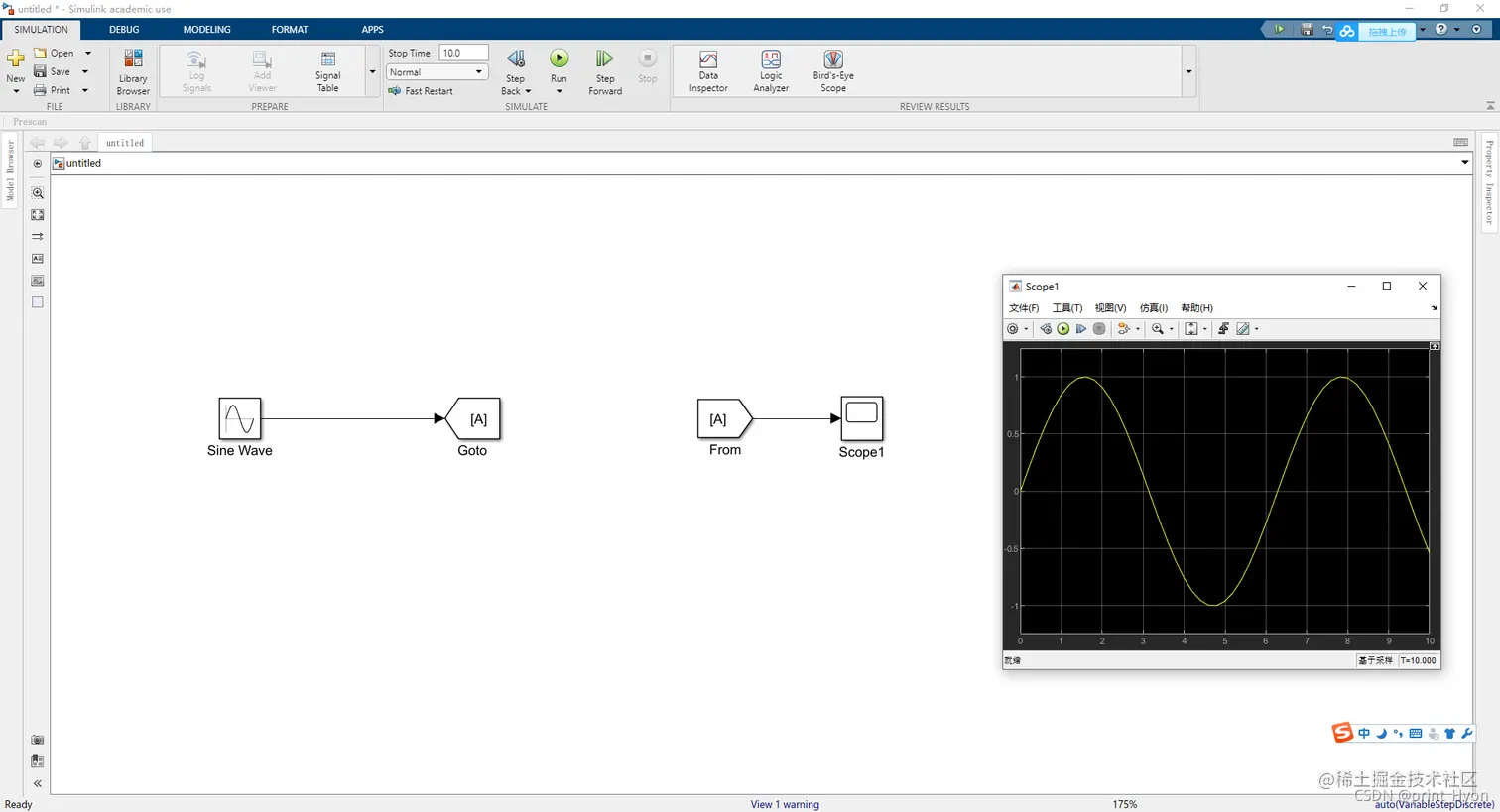Click the Scale Axes icon in the Scope1 toolbar

tap(1191, 329)
